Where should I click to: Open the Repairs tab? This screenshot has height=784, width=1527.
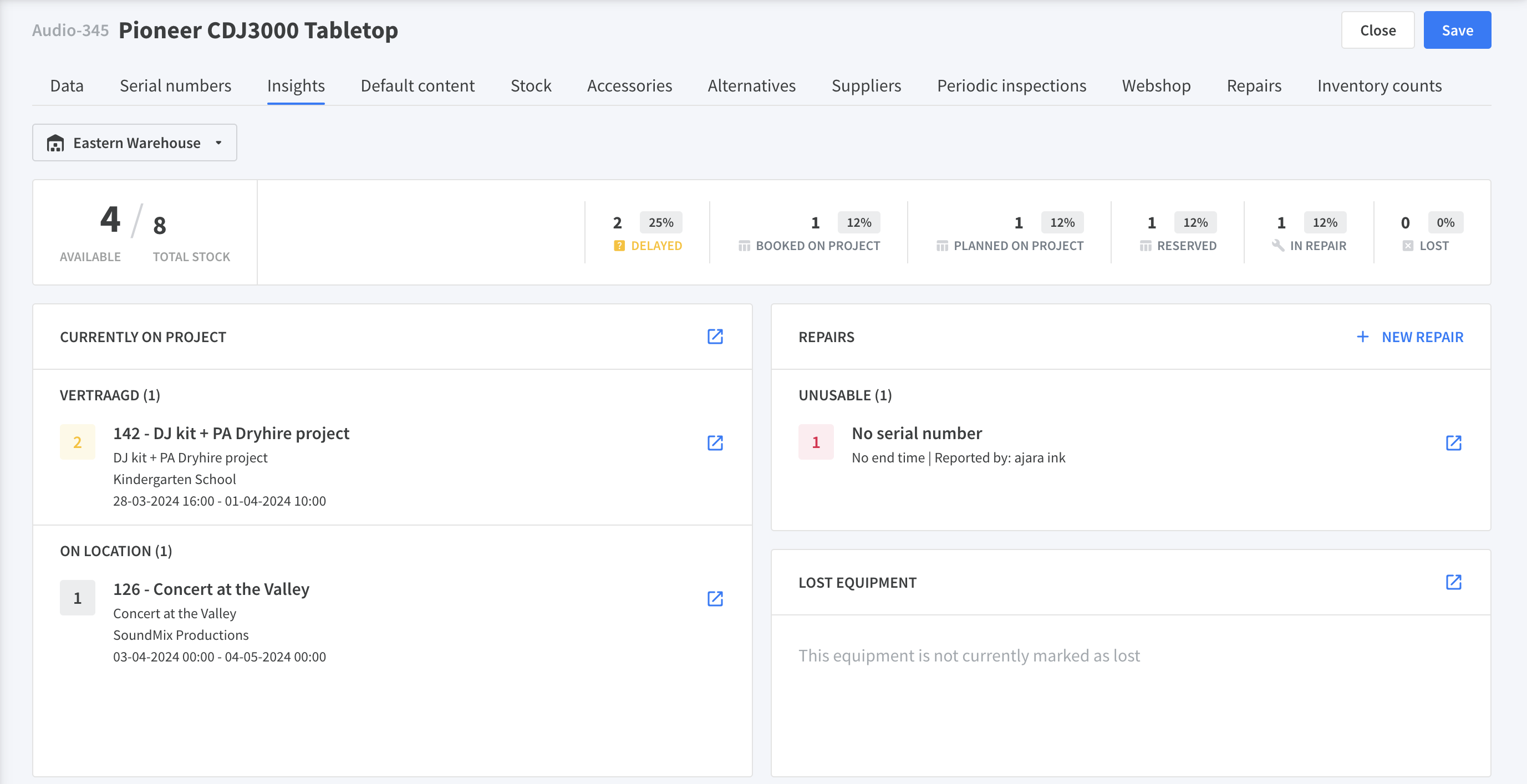click(x=1254, y=85)
